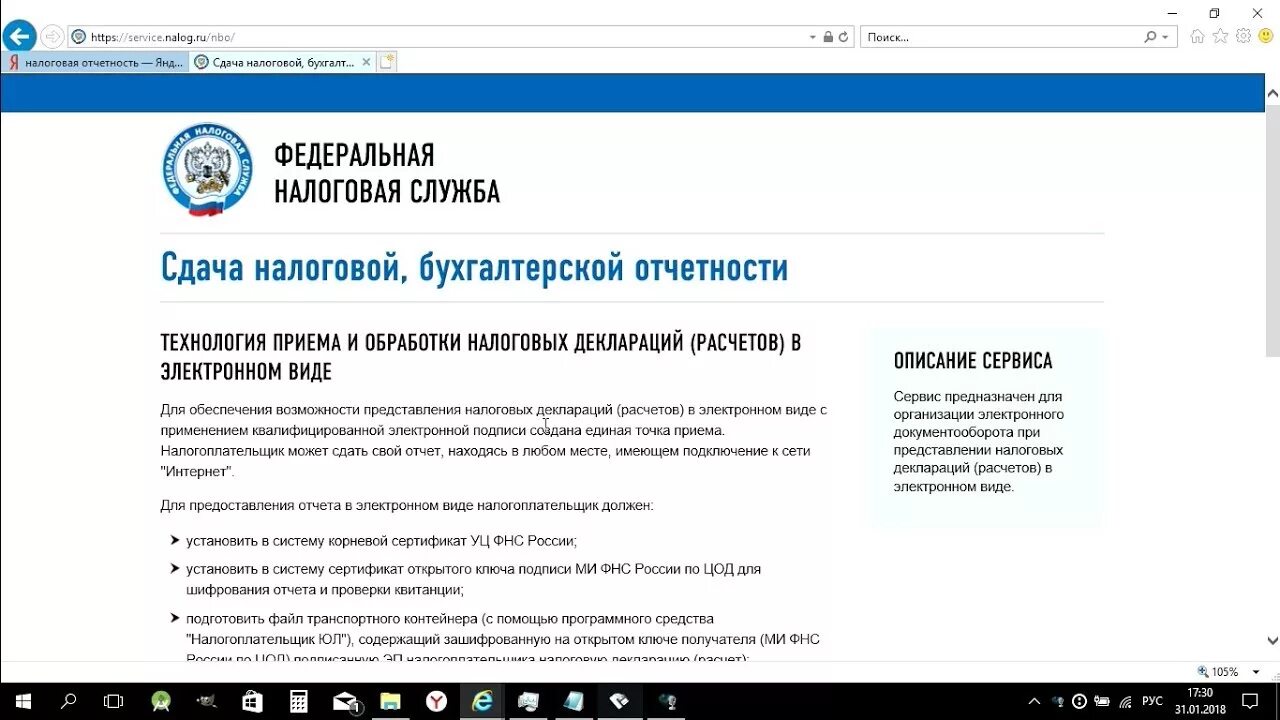Open the taskbar clock showing 17:30

coord(1200,701)
